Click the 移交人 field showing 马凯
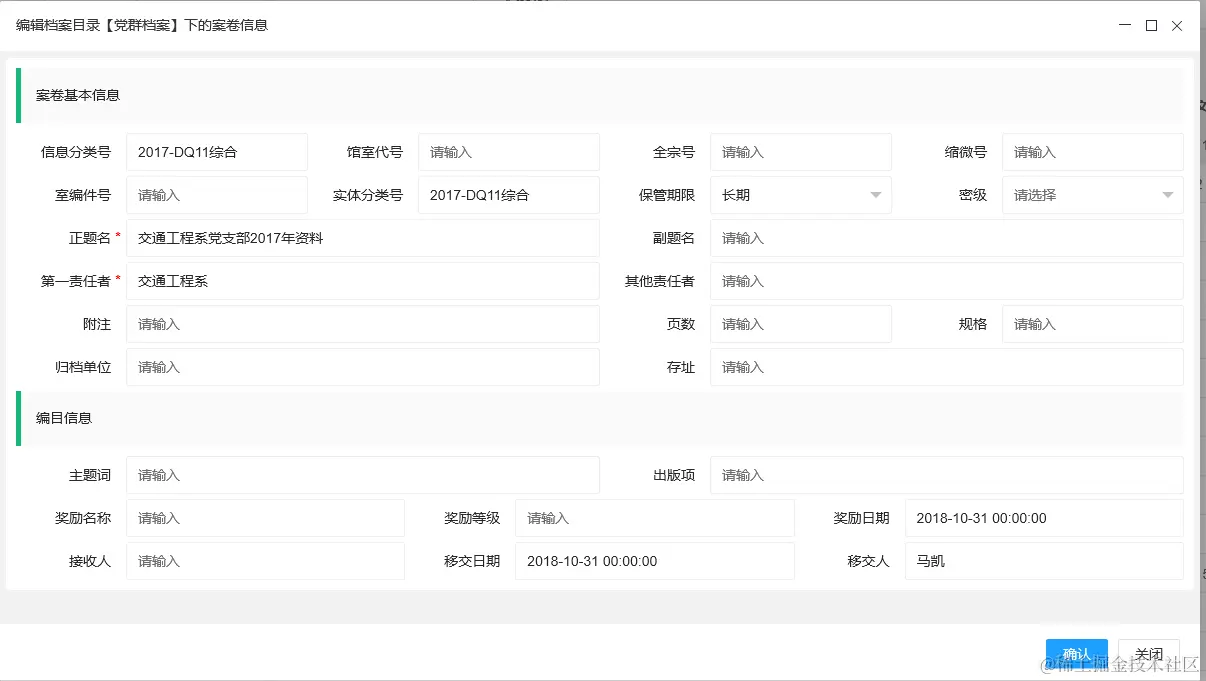The height and width of the screenshot is (681, 1206). click(1043, 561)
